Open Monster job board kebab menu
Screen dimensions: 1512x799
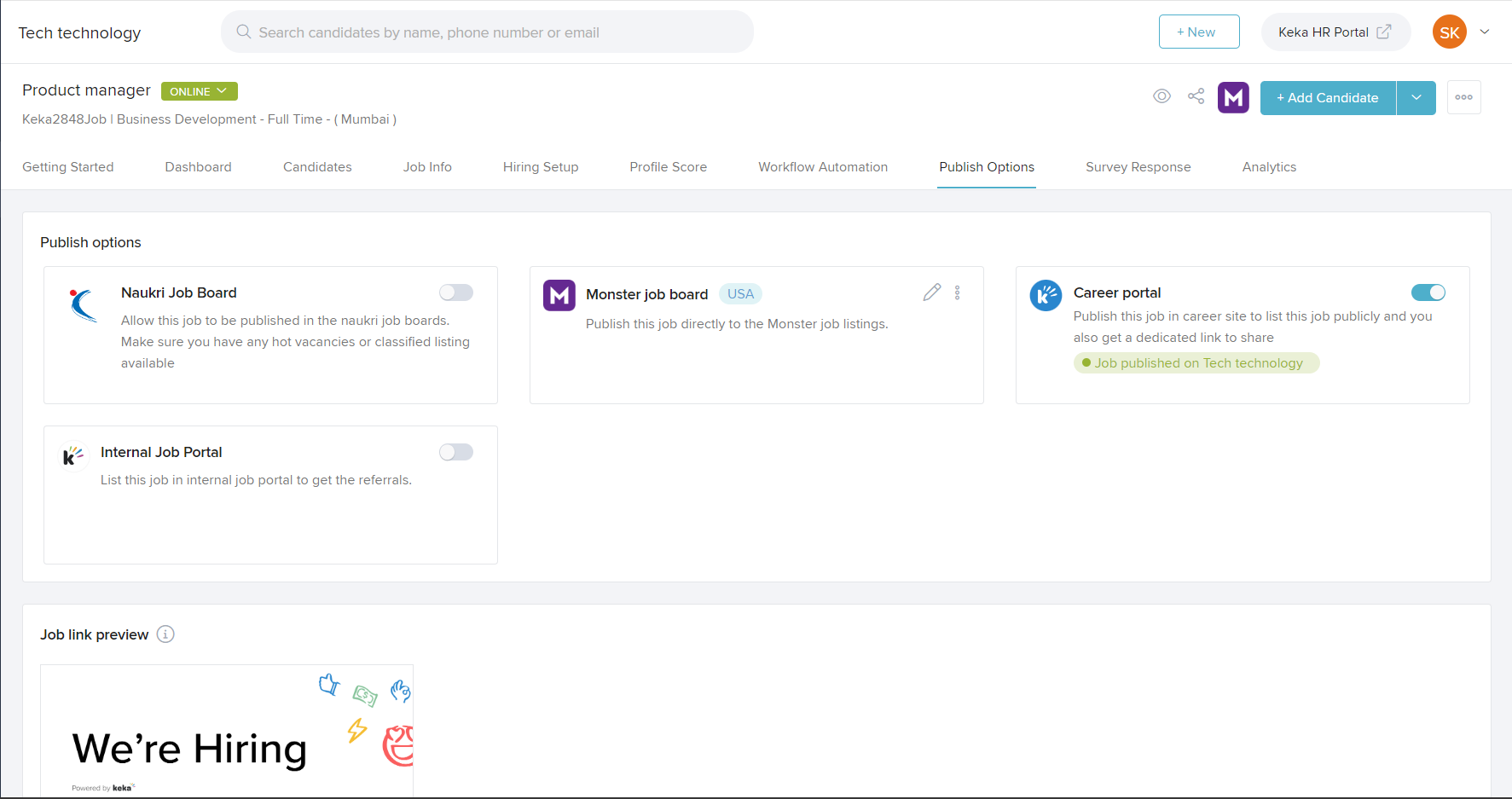coord(958,292)
